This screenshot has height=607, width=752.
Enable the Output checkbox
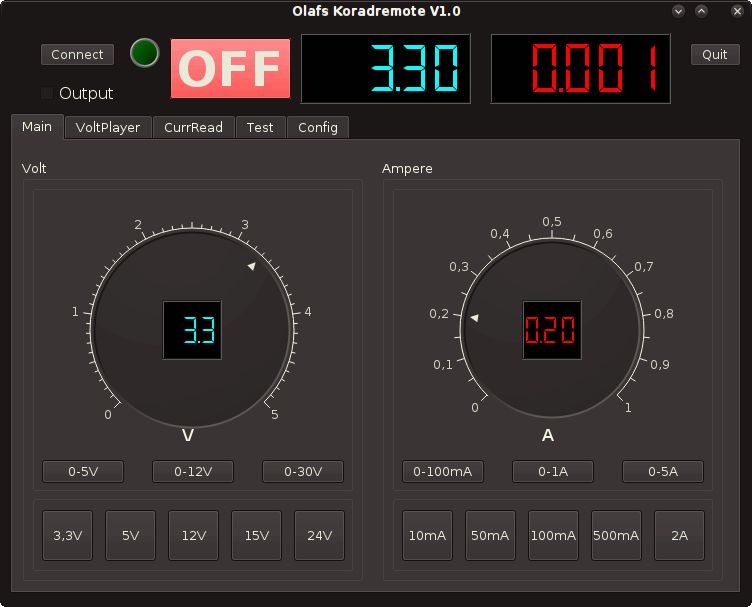pyautogui.click(x=47, y=94)
